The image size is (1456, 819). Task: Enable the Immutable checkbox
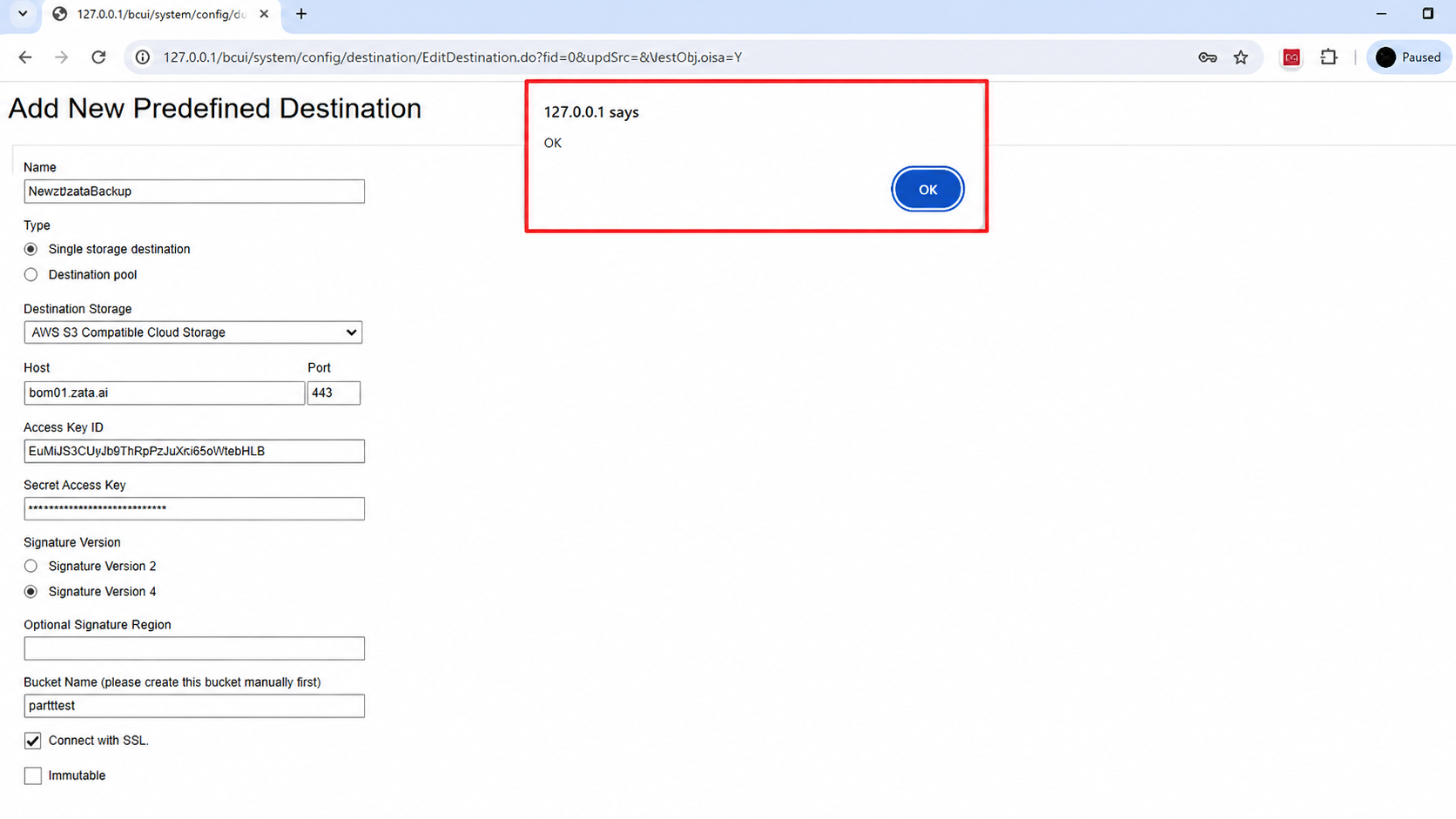tap(32, 775)
